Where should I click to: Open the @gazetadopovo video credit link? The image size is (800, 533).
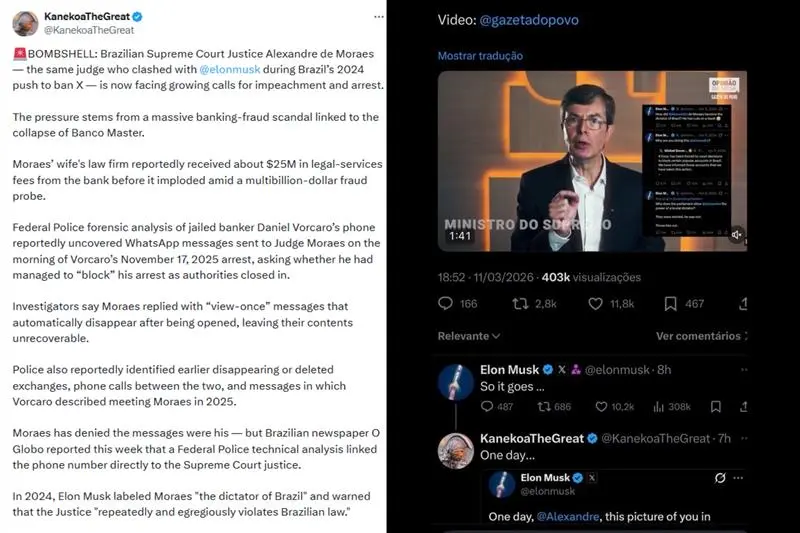coord(530,20)
